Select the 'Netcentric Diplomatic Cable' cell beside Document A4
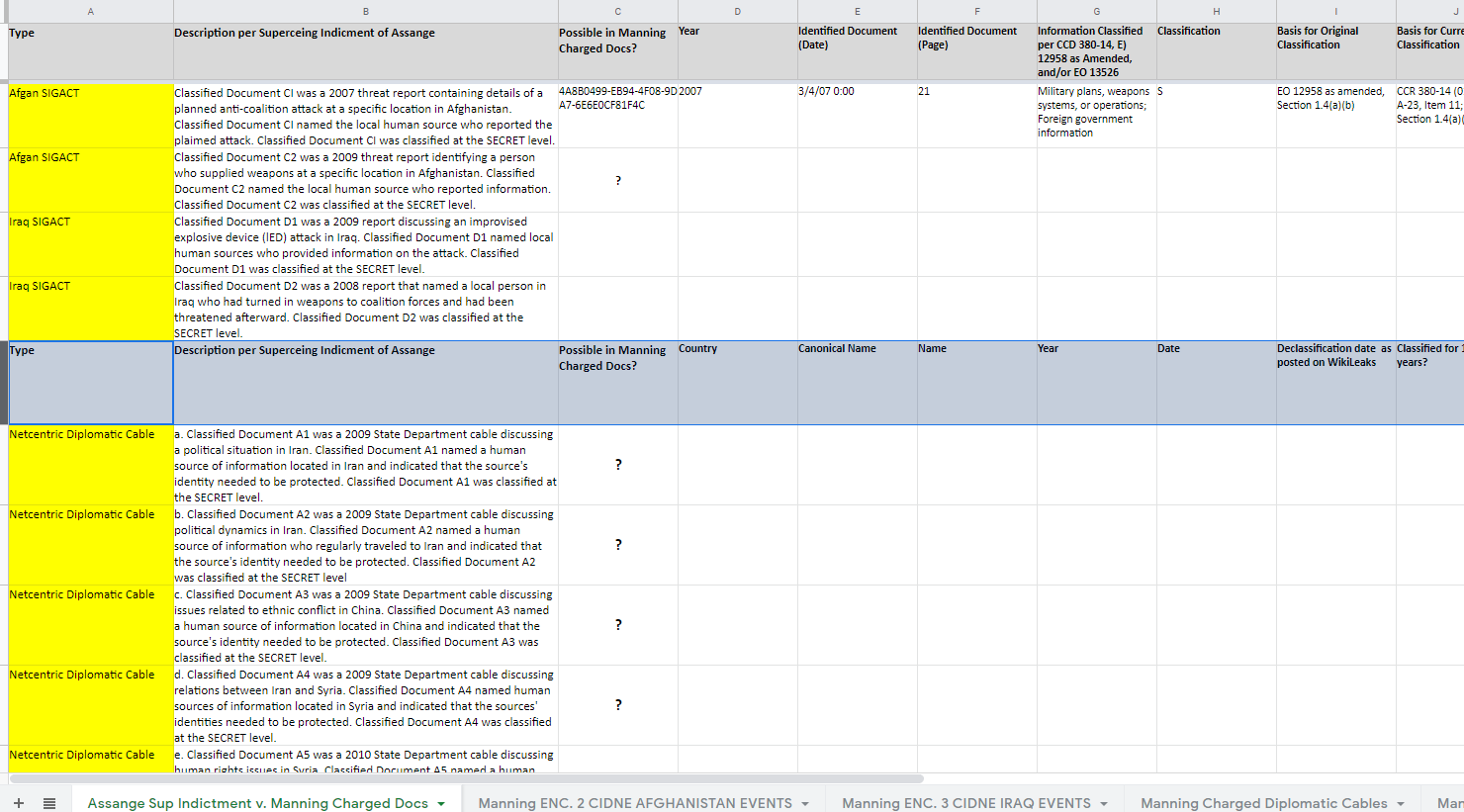1464x812 pixels. pyautogui.click(x=91, y=705)
